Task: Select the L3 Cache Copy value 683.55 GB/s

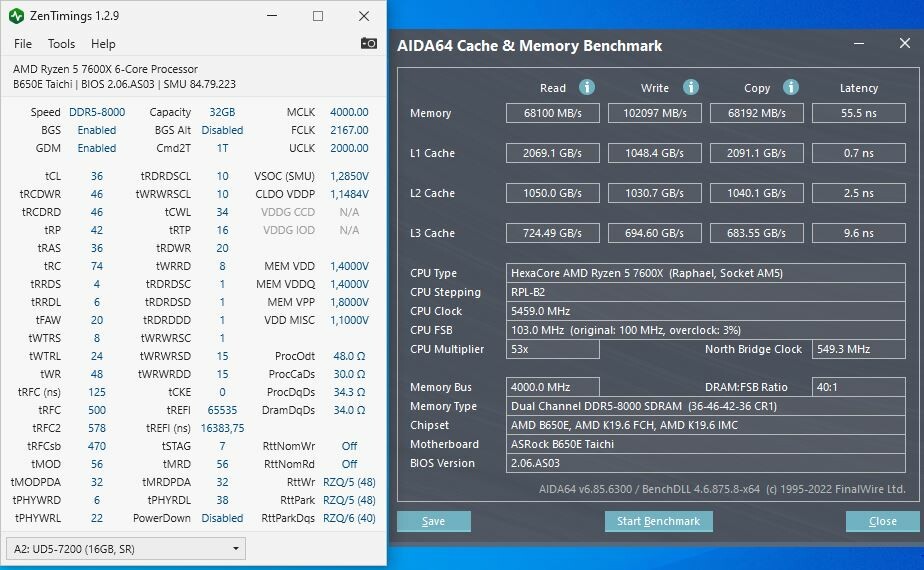Action: [757, 233]
